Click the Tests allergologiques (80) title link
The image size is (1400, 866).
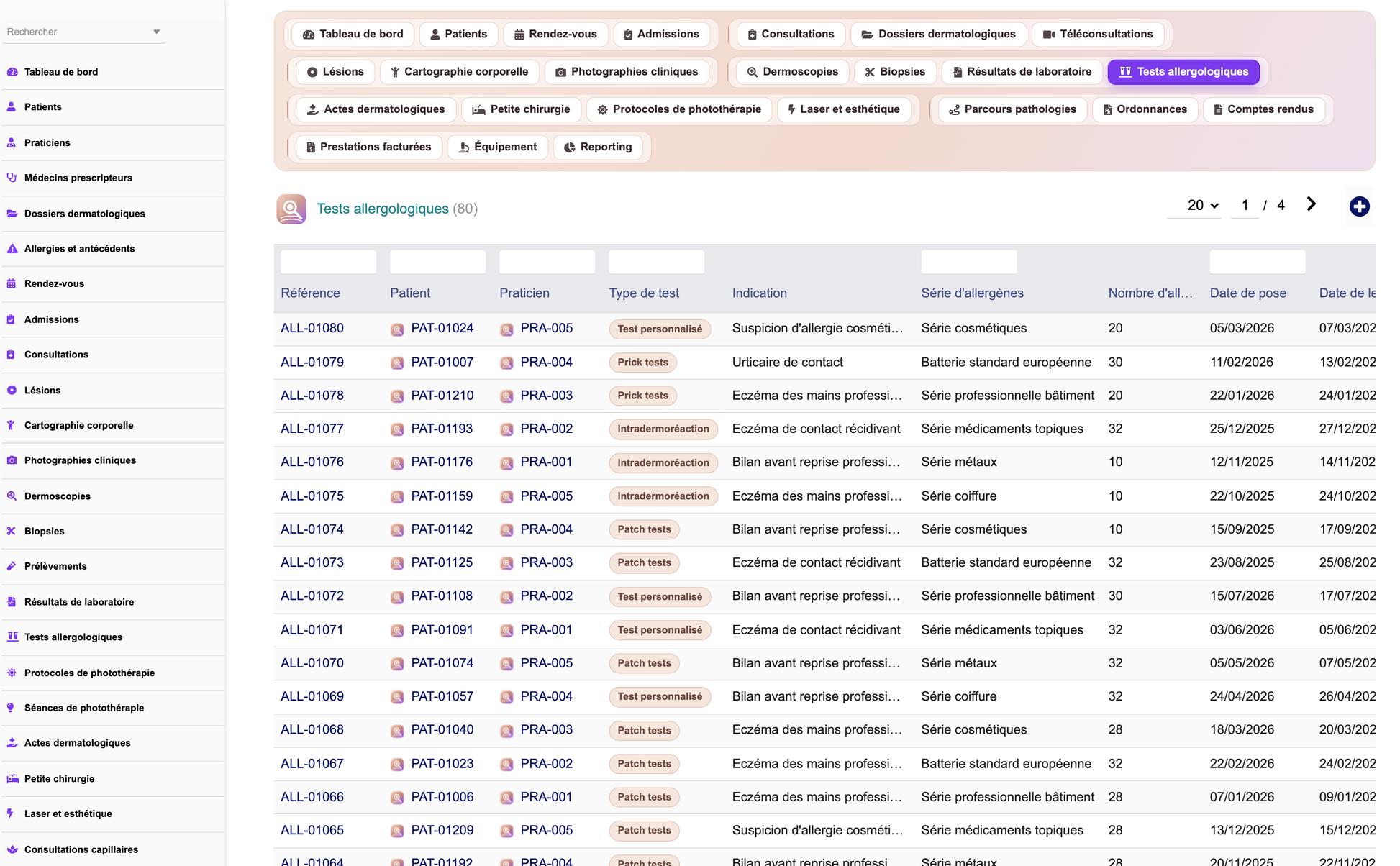397,209
